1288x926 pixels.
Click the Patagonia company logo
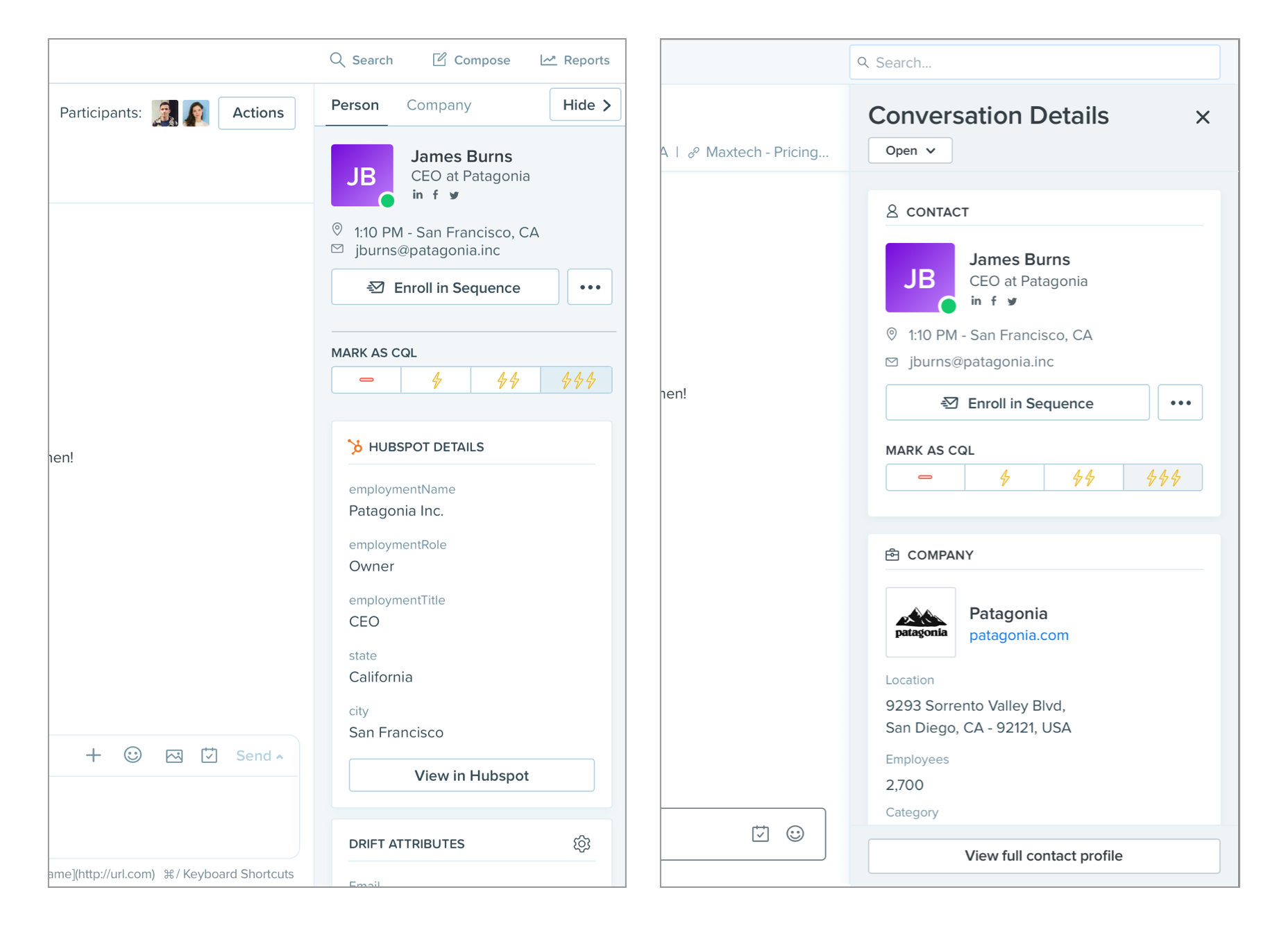pyautogui.click(x=921, y=622)
